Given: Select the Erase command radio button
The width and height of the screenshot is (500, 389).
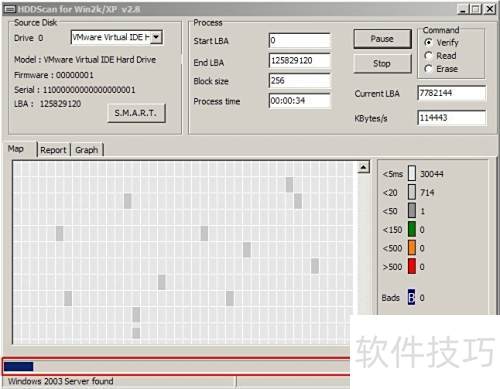Looking at the screenshot, I should (428, 69).
